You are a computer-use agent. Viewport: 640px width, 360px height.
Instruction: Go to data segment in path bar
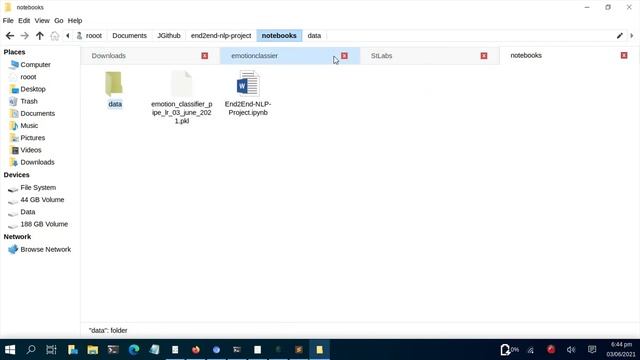pos(314,36)
